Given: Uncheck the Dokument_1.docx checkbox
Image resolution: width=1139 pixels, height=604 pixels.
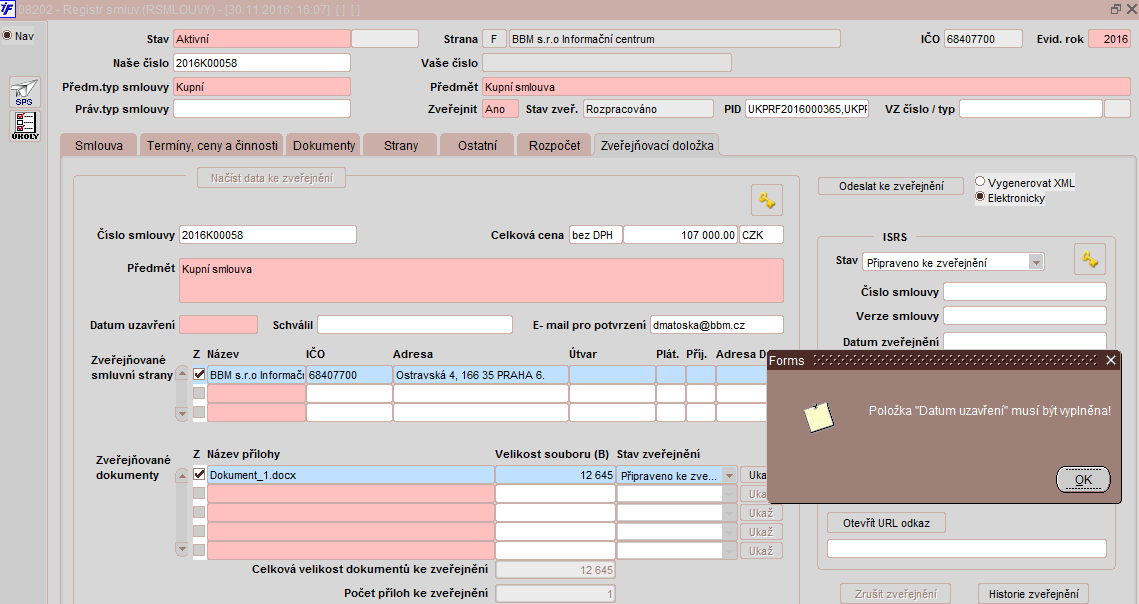Looking at the screenshot, I should [199, 475].
